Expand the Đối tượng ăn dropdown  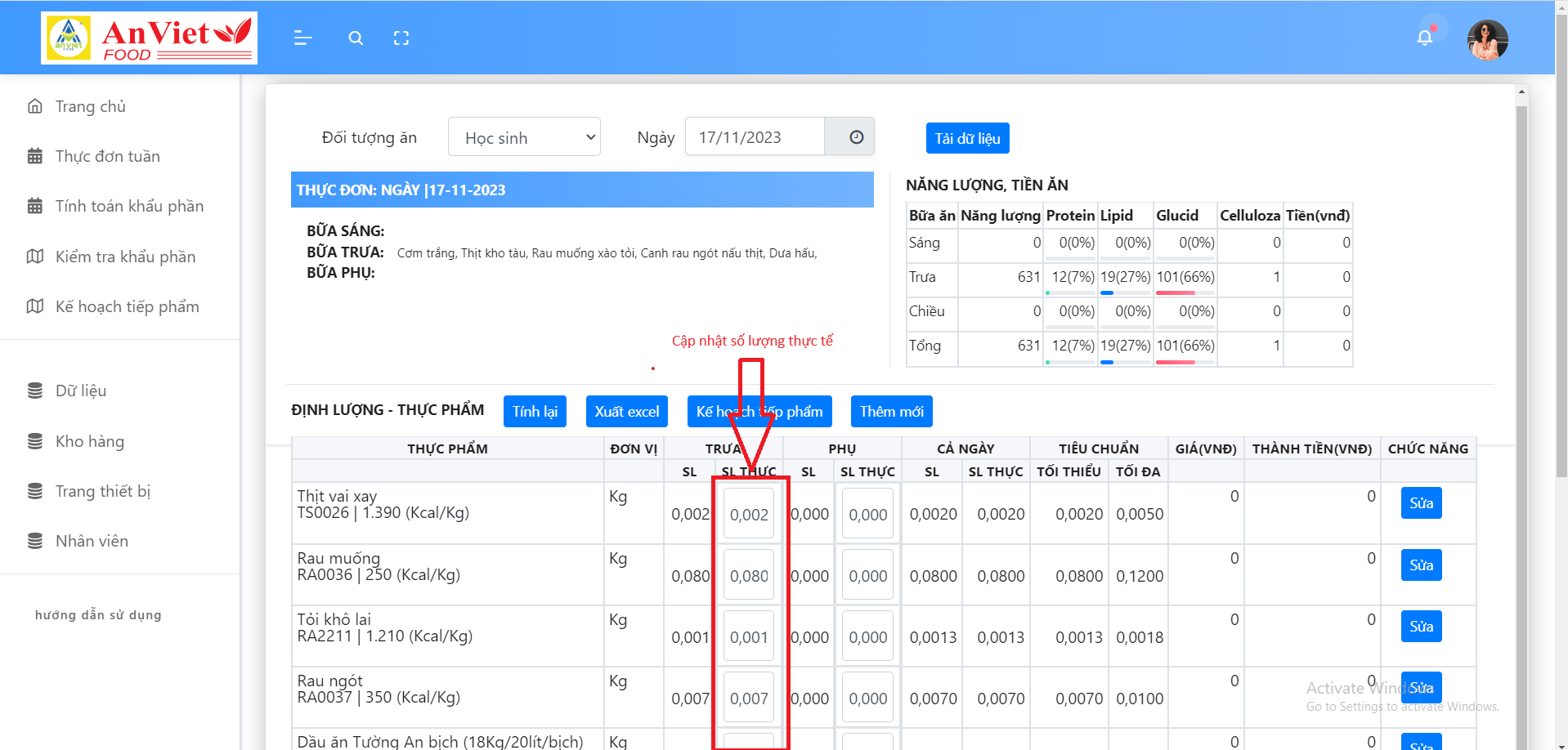pos(524,137)
